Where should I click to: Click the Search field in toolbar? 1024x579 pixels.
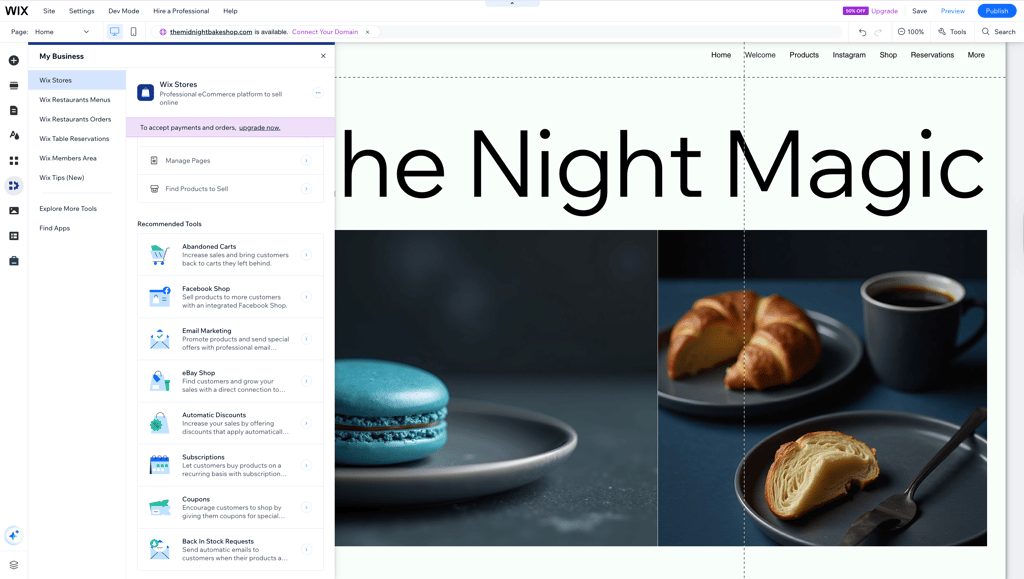[999, 32]
